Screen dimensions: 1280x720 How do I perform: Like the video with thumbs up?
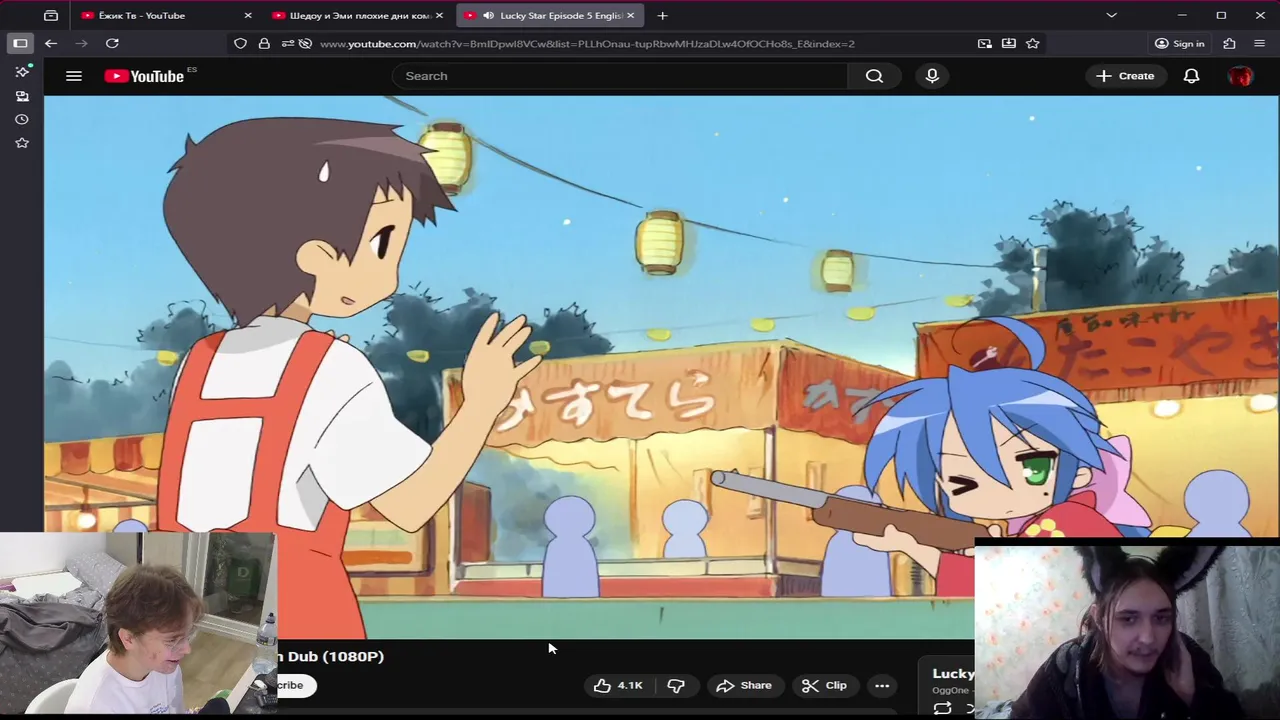(x=602, y=685)
